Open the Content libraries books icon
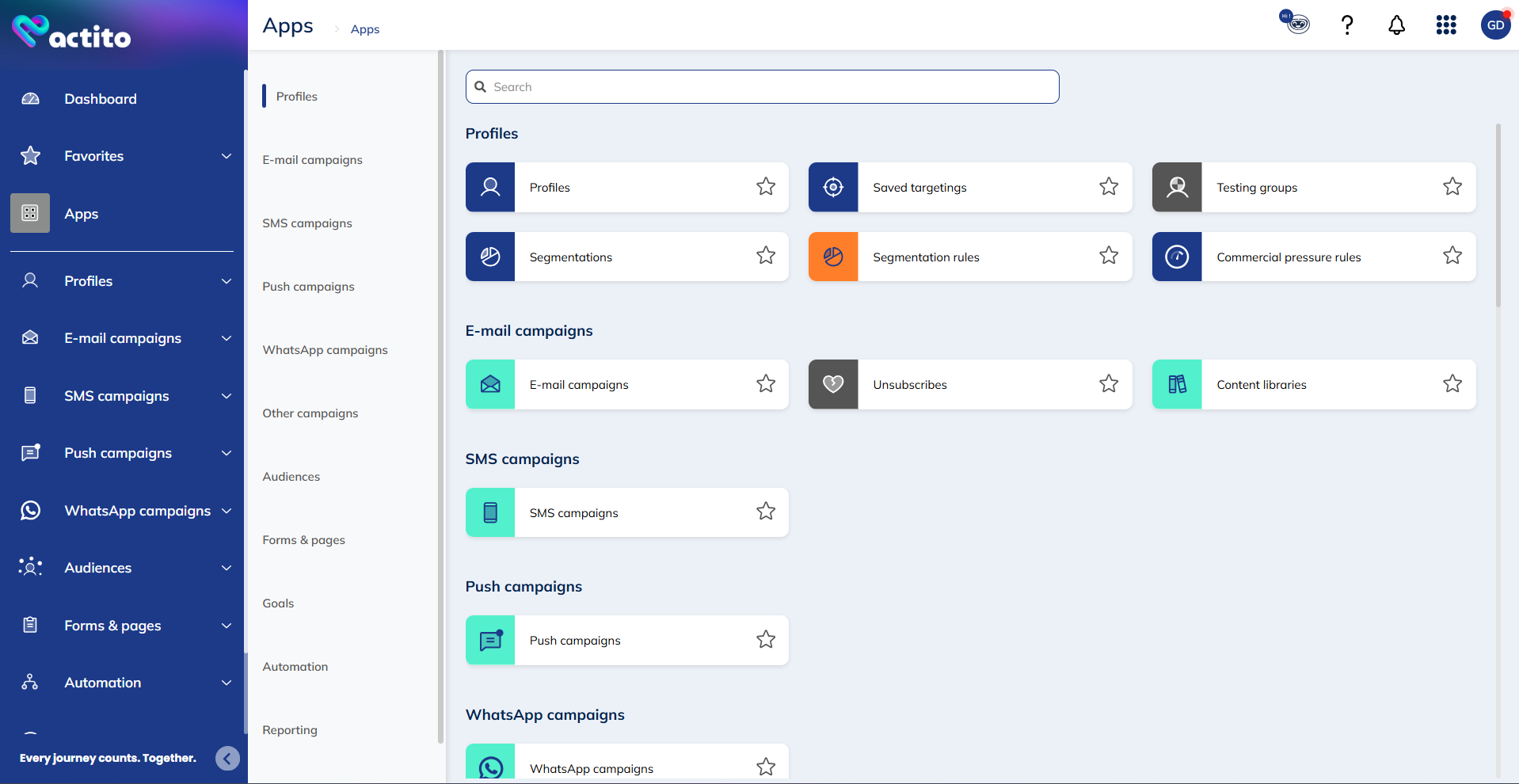This screenshot has width=1519, height=784. [x=1177, y=385]
